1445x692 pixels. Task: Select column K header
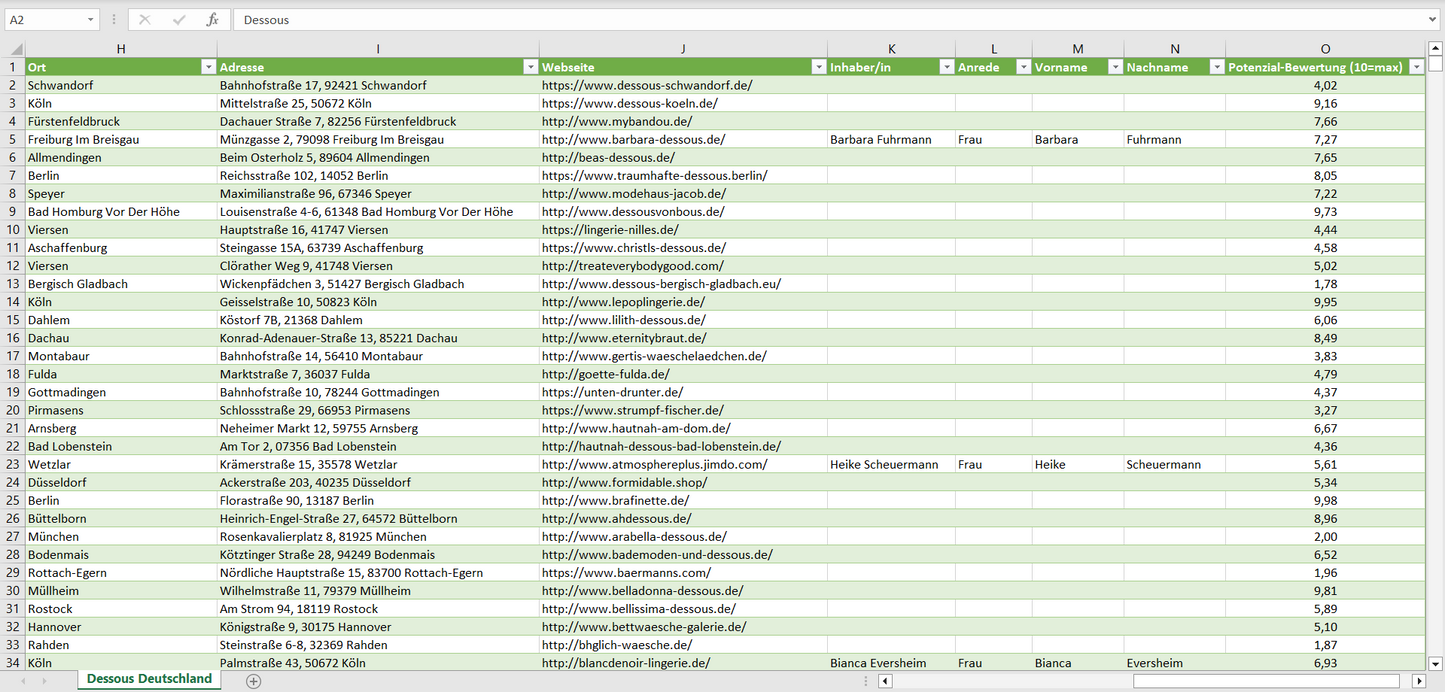coord(891,49)
